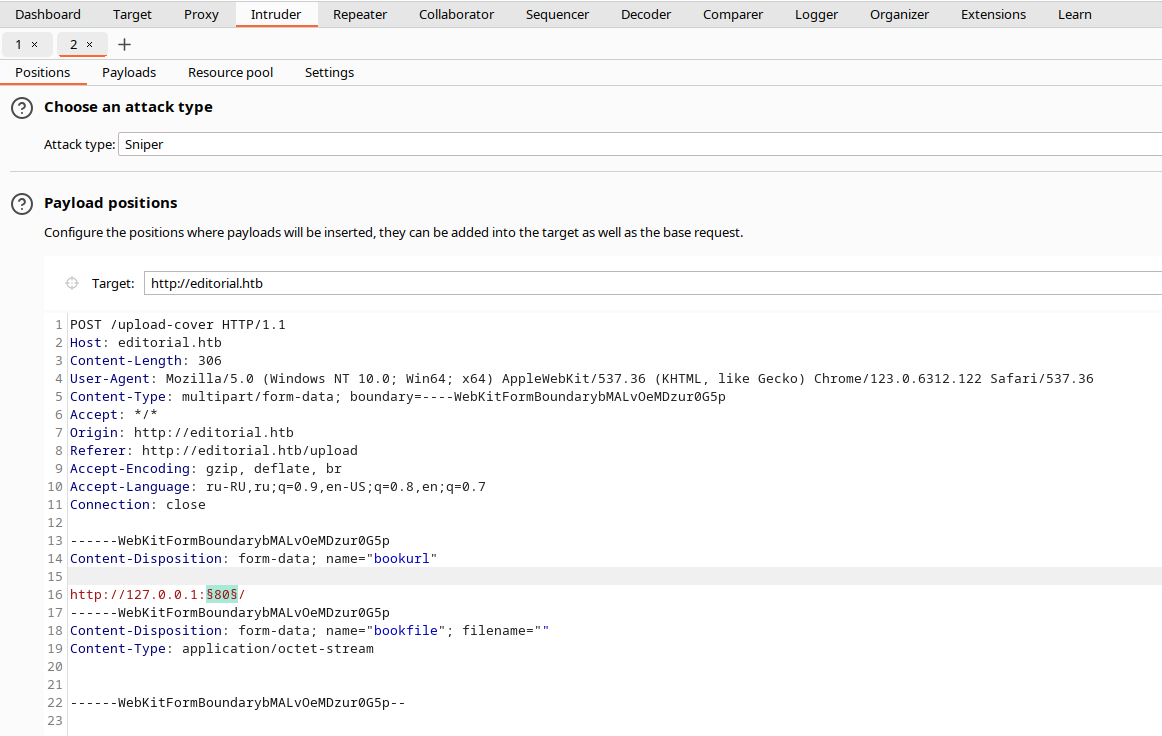This screenshot has height=736, width=1162.
Task: Open help for Choose an attack type
Action: (x=22, y=108)
